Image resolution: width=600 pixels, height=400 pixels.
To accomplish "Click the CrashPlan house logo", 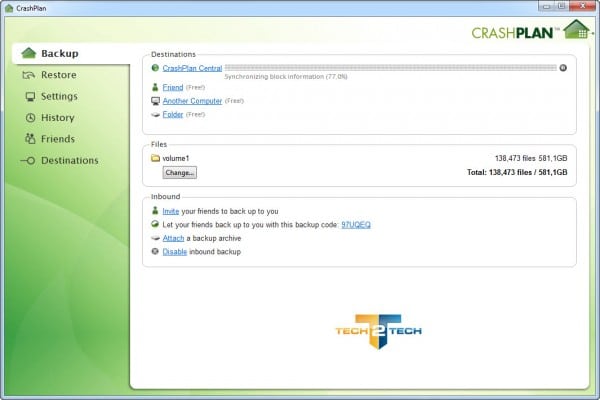I will tap(574, 29).
